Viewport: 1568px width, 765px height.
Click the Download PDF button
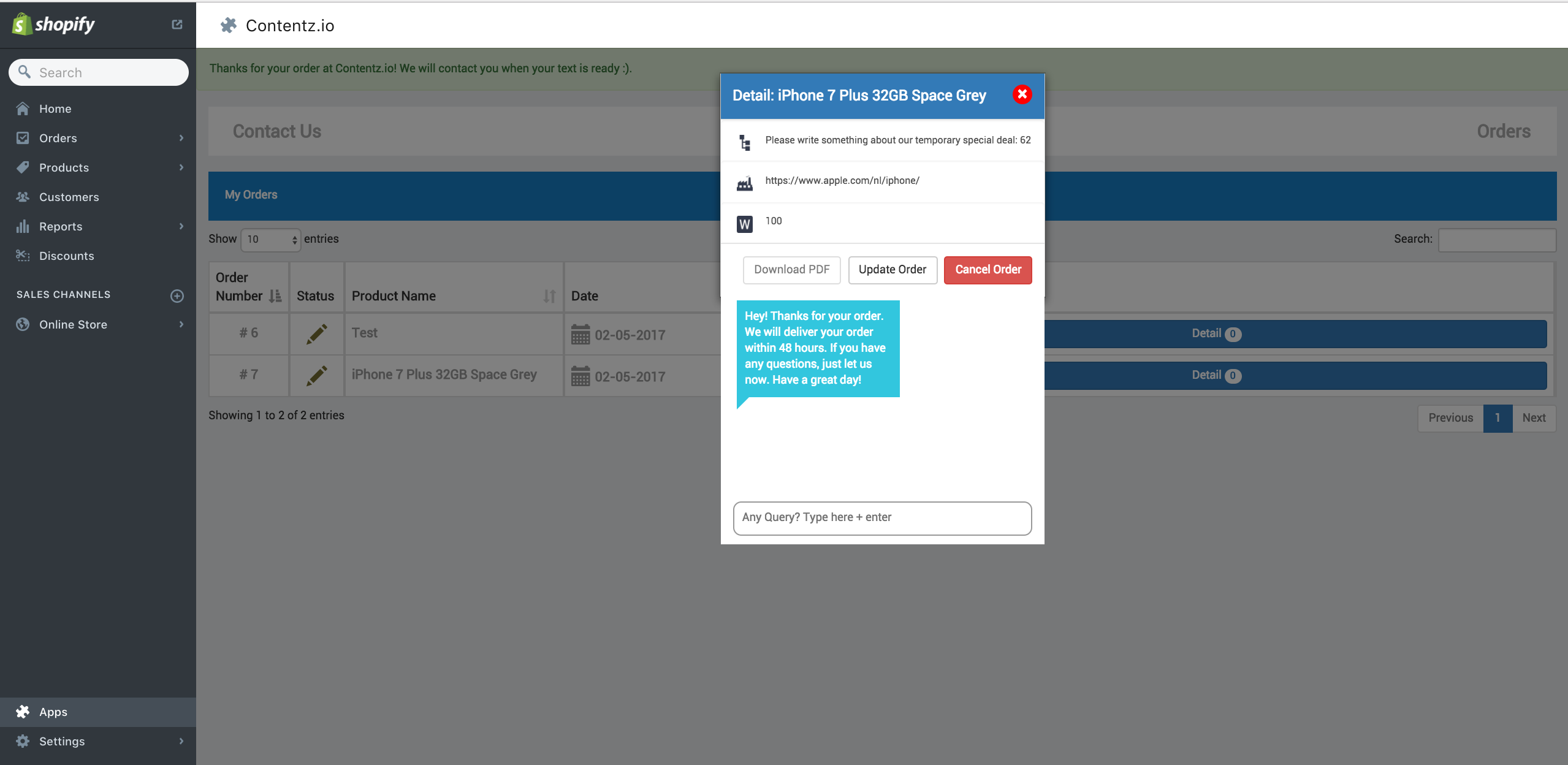pos(791,270)
